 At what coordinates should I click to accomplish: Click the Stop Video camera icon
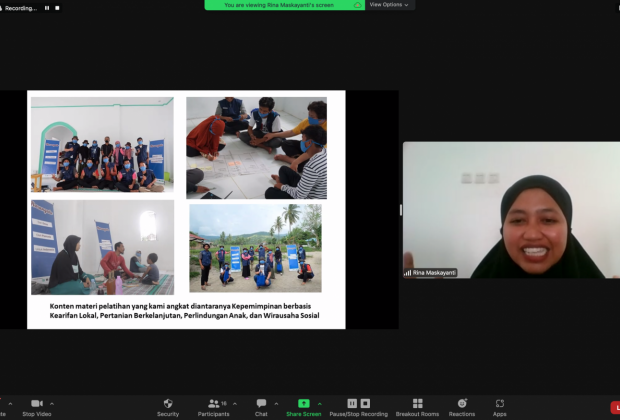coord(36,403)
